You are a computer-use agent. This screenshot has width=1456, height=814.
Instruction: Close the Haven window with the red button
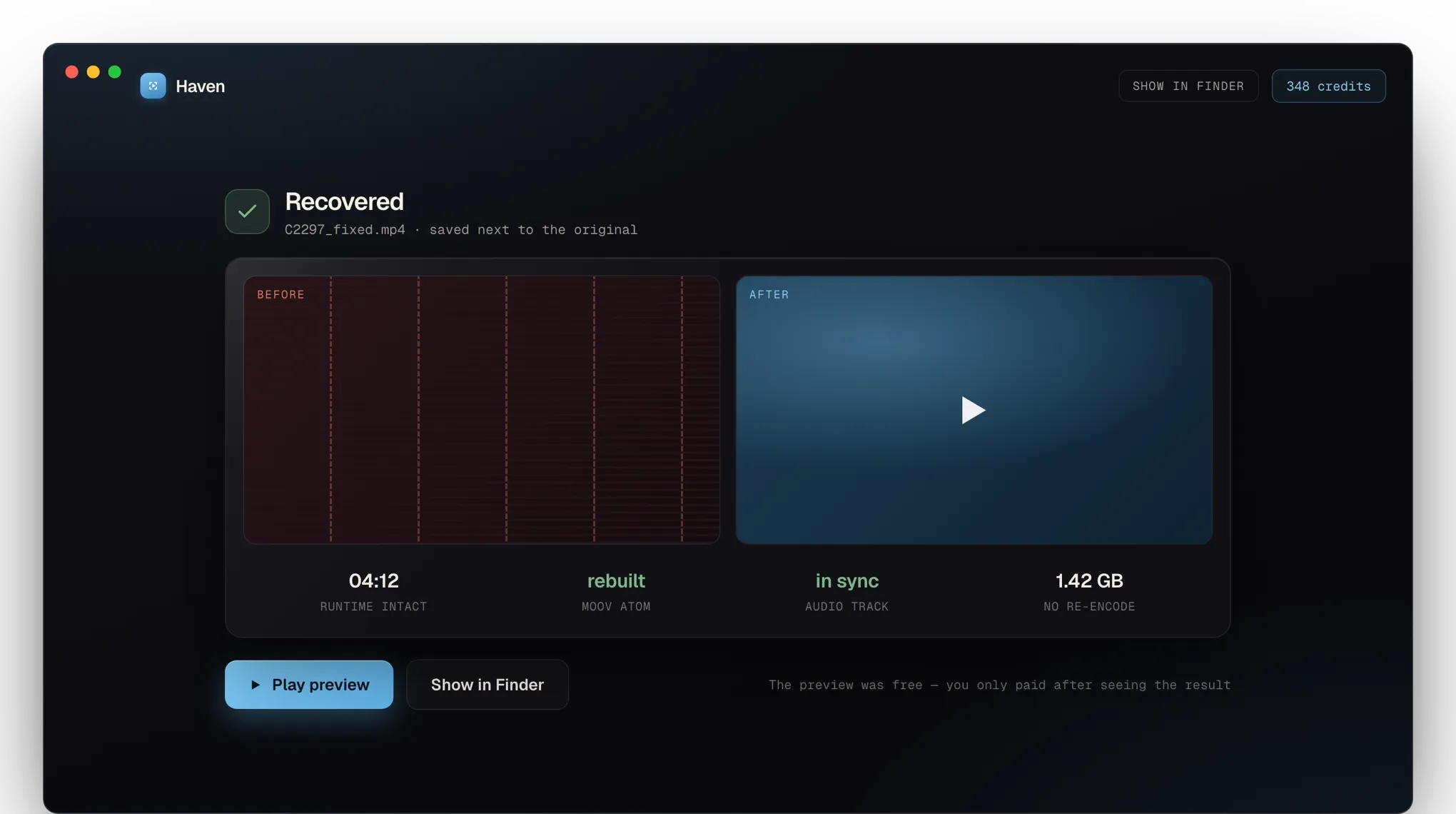click(x=71, y=72)
